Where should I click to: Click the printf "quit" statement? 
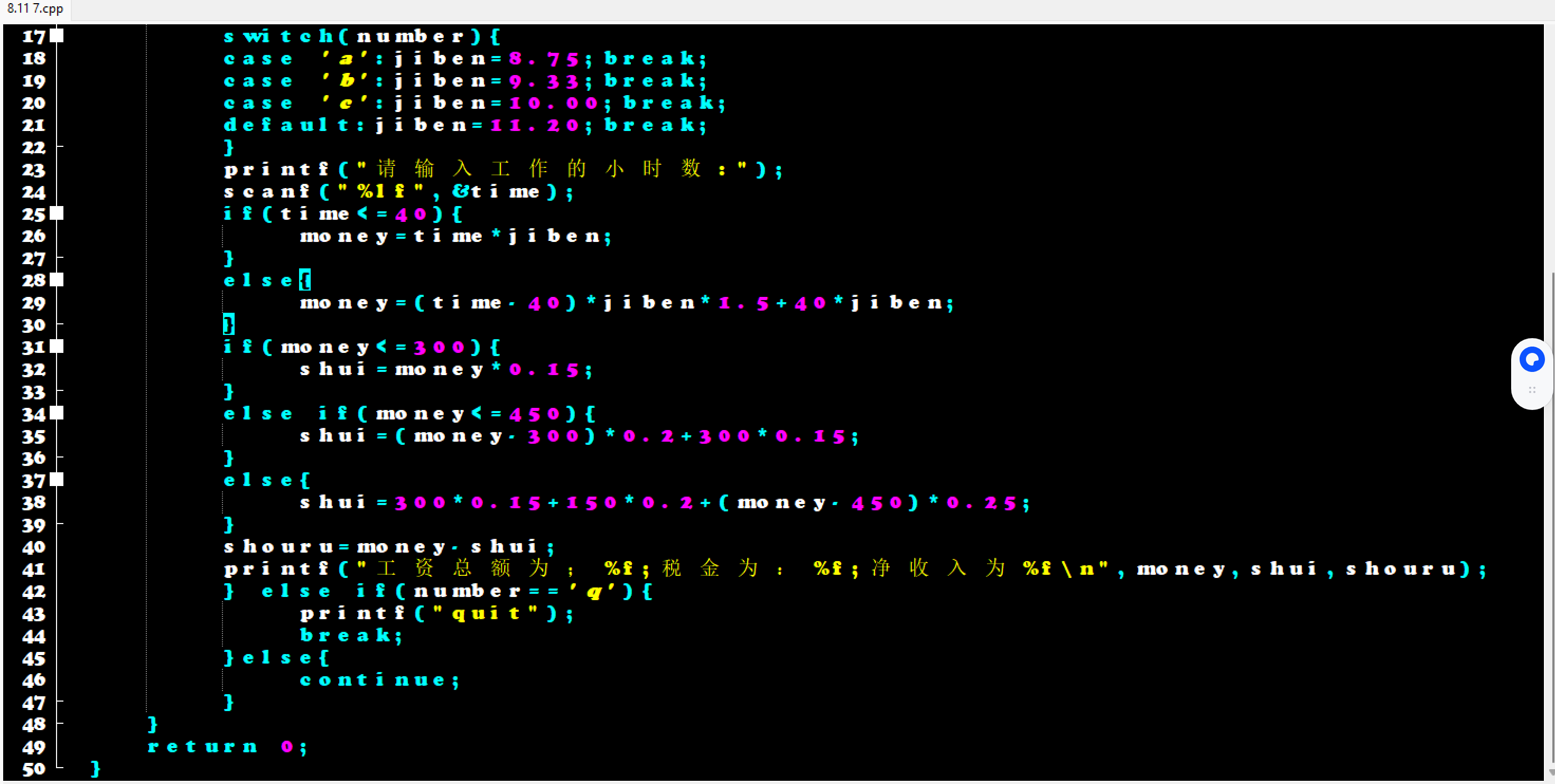point(436,614)
